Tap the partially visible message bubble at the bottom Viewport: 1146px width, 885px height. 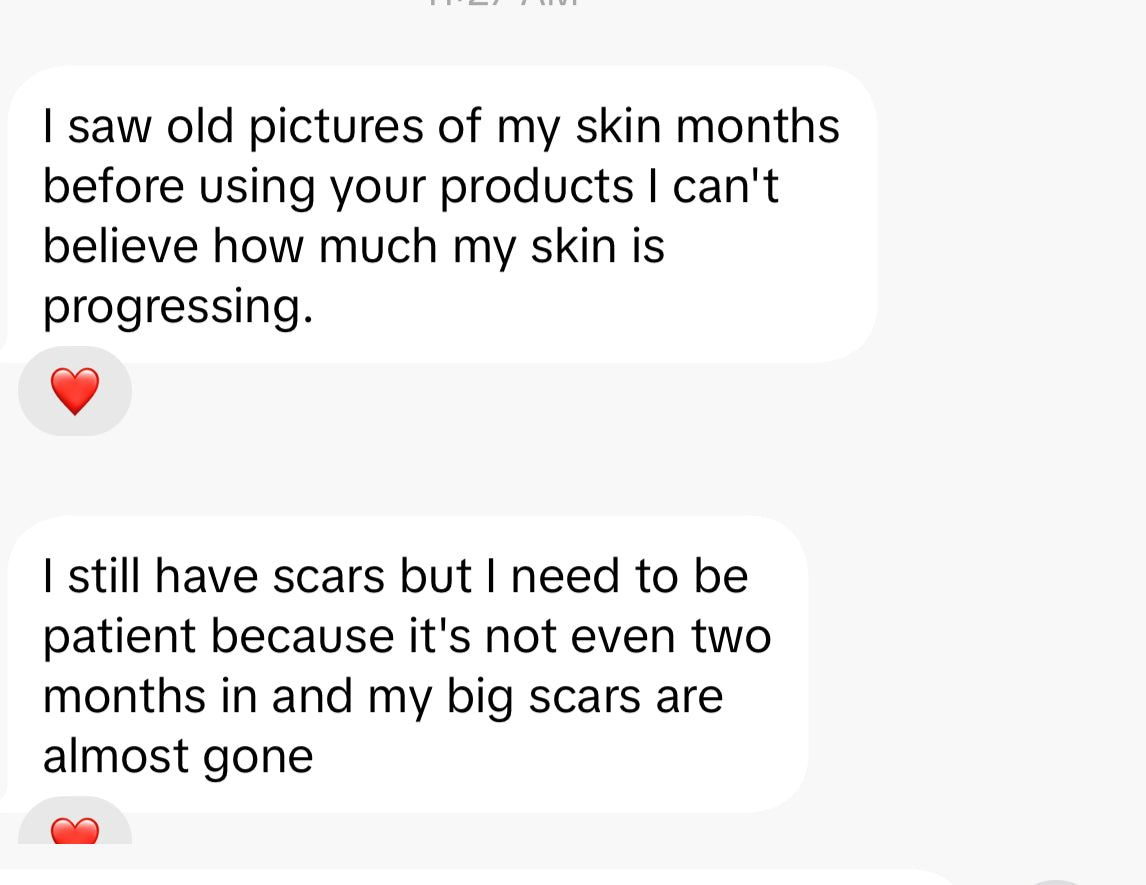(480, 877)
